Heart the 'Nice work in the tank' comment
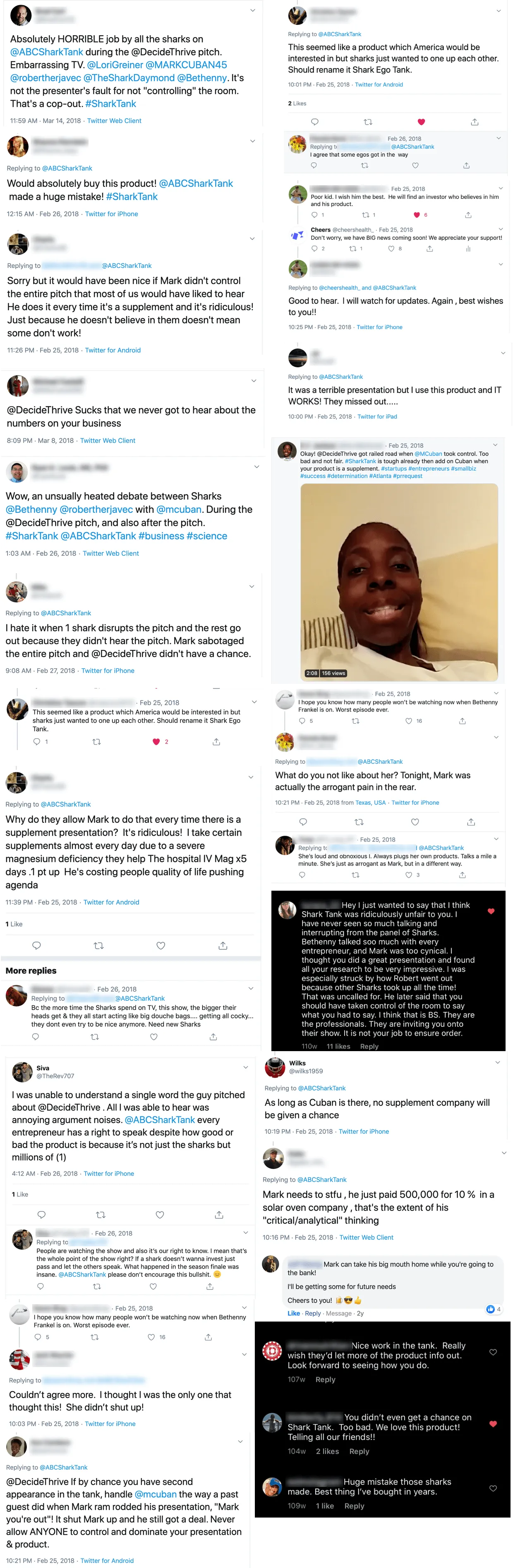Viewport: 513px width, 1568px height. [493, 1352]
